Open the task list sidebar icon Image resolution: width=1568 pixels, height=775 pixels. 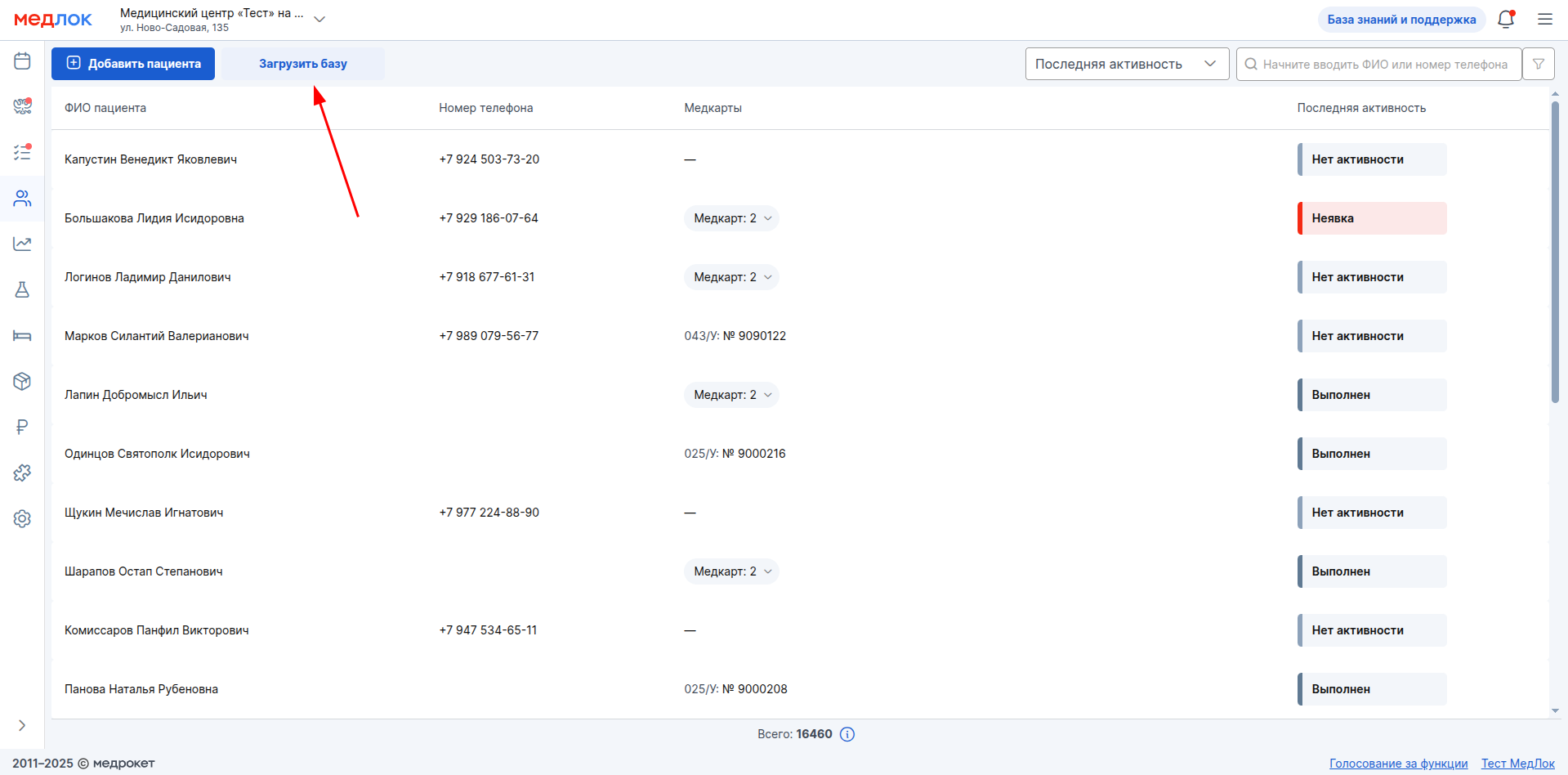pyautogui.click(x=22, y=152)
